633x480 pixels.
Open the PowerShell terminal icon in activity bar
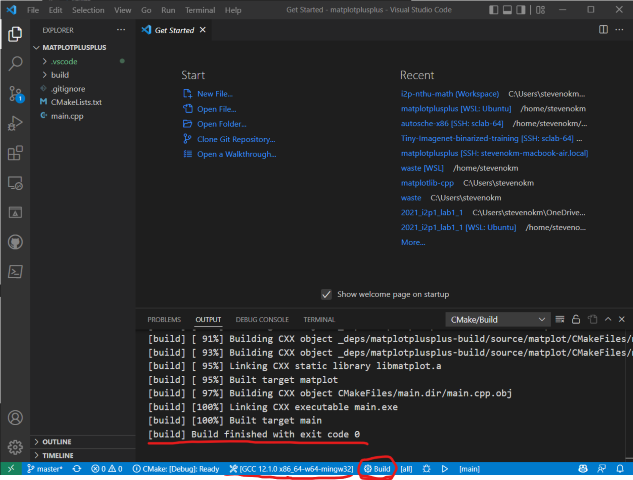pos(15,272)
